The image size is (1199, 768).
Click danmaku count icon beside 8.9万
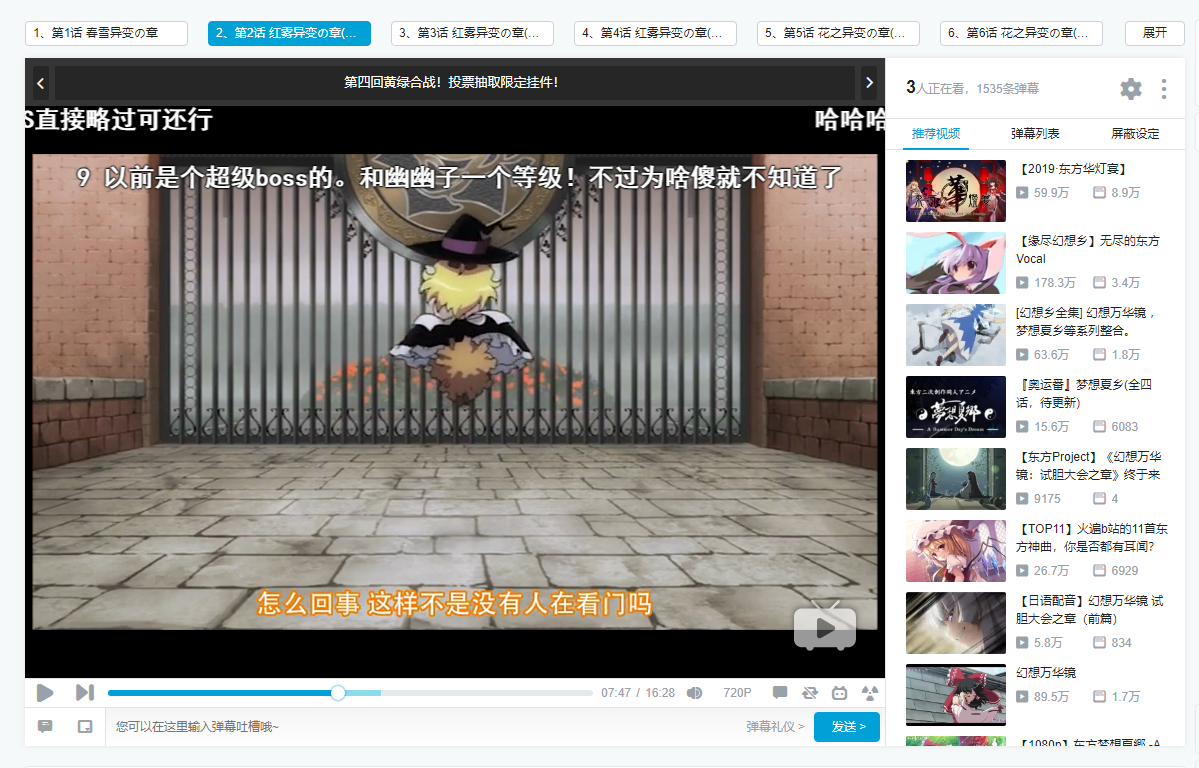coord(1100,193)
